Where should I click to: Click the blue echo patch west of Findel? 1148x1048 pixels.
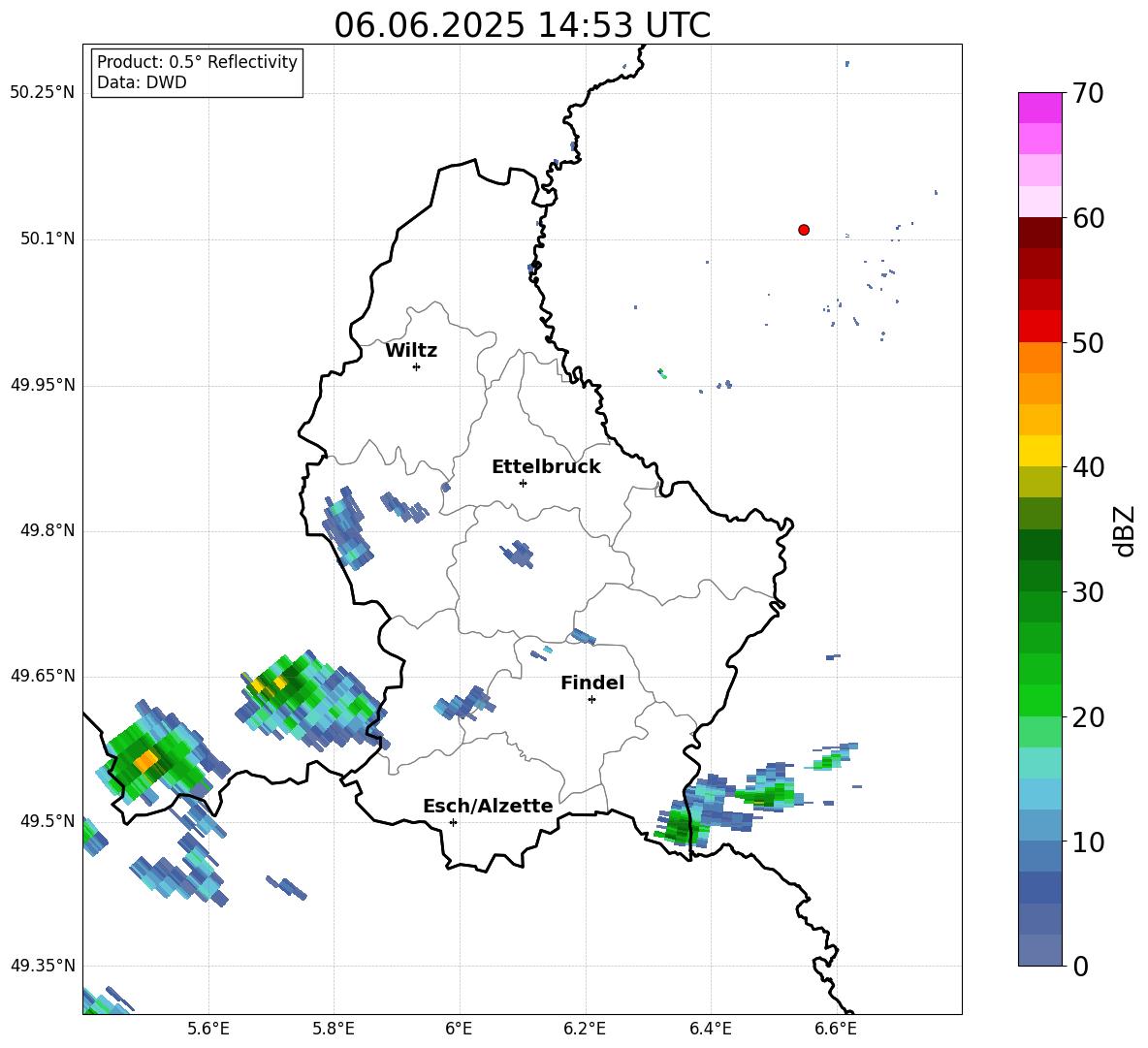click(464, 704)
